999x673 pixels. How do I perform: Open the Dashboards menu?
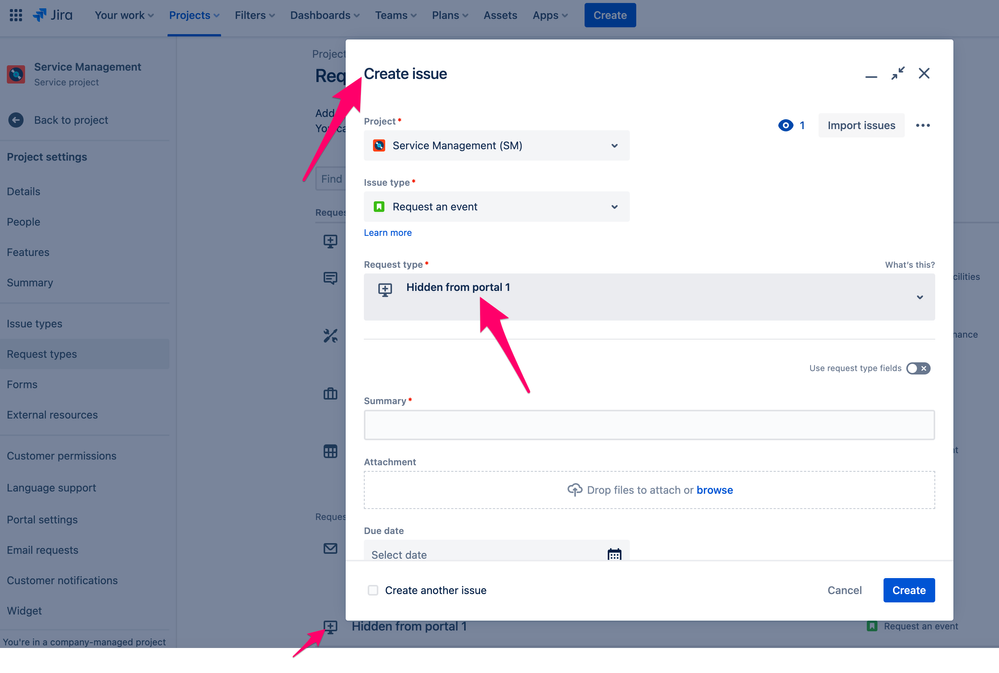point(325,15)
